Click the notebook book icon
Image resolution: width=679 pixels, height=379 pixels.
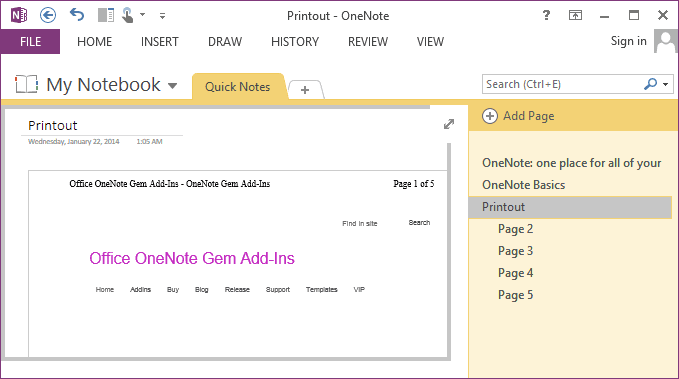click(x=26, y=84)
